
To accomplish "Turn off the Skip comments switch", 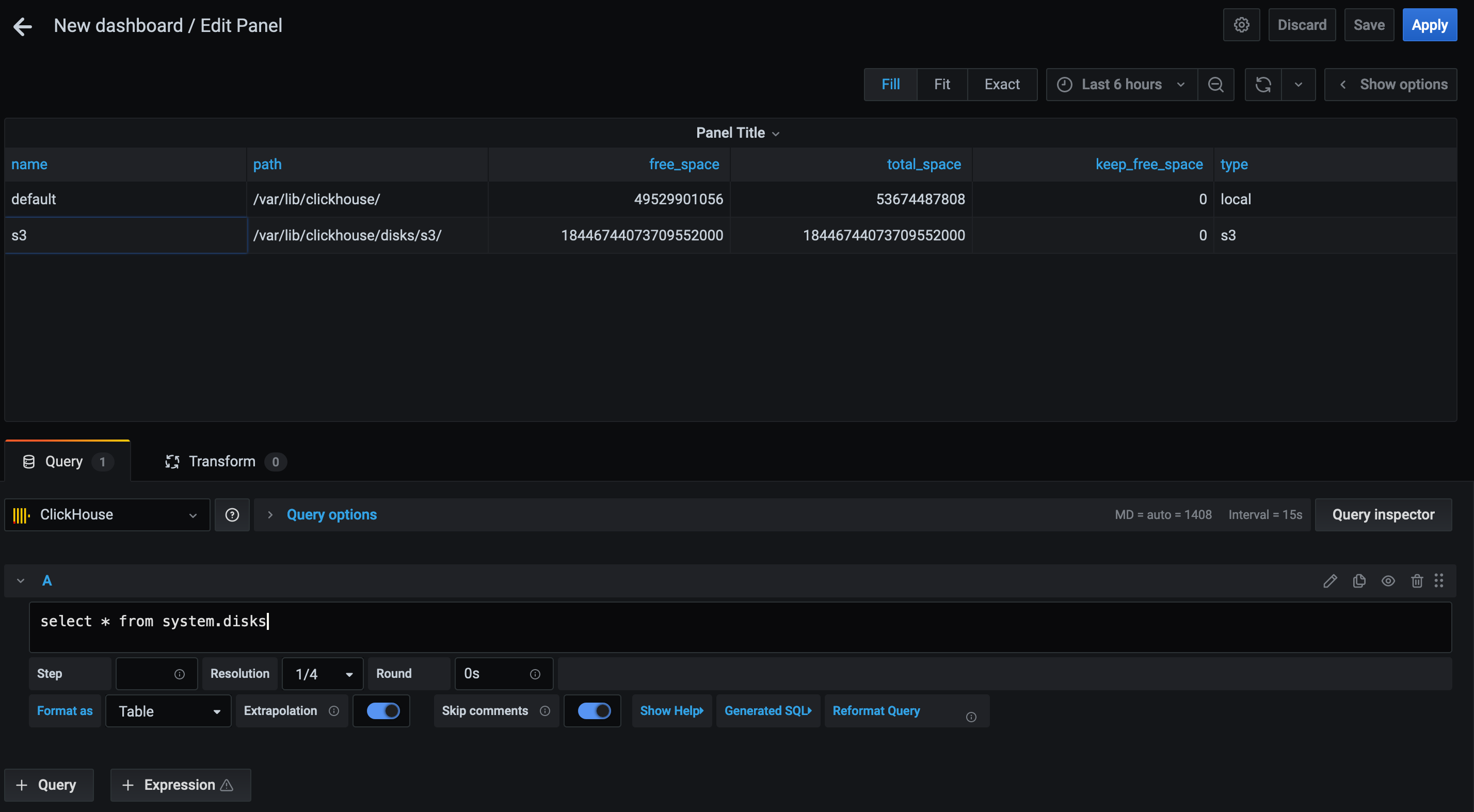I will (594, 711).
